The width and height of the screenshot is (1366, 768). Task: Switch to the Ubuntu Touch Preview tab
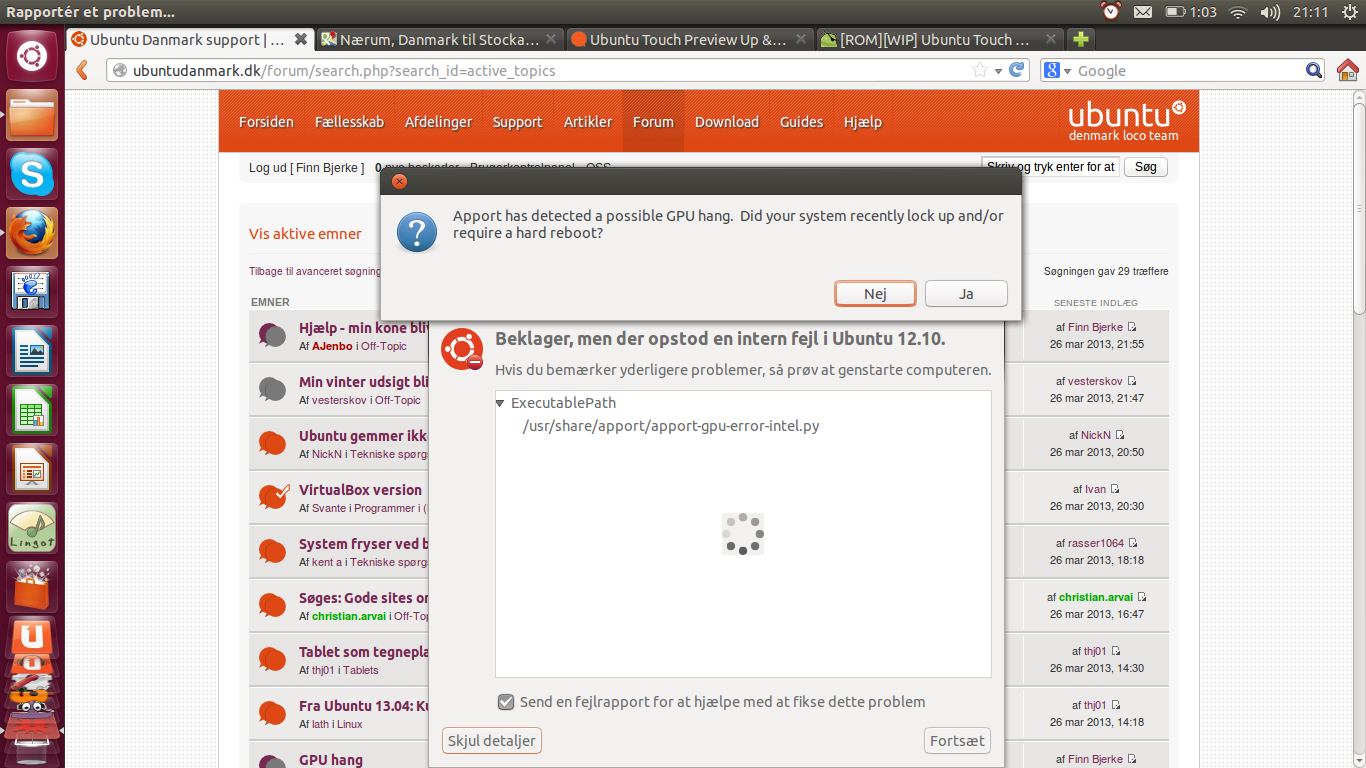689,40
